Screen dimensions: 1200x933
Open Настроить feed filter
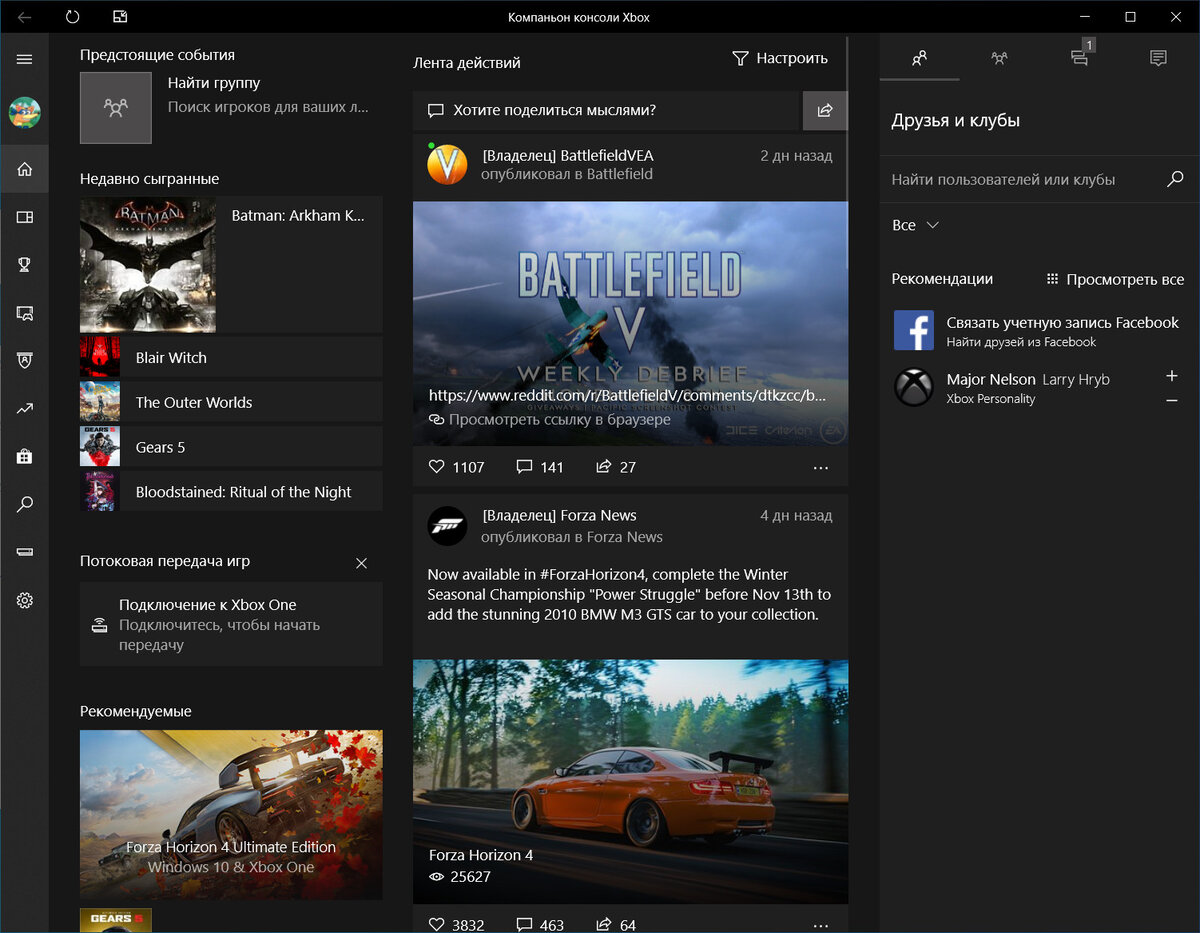[780, 58]
